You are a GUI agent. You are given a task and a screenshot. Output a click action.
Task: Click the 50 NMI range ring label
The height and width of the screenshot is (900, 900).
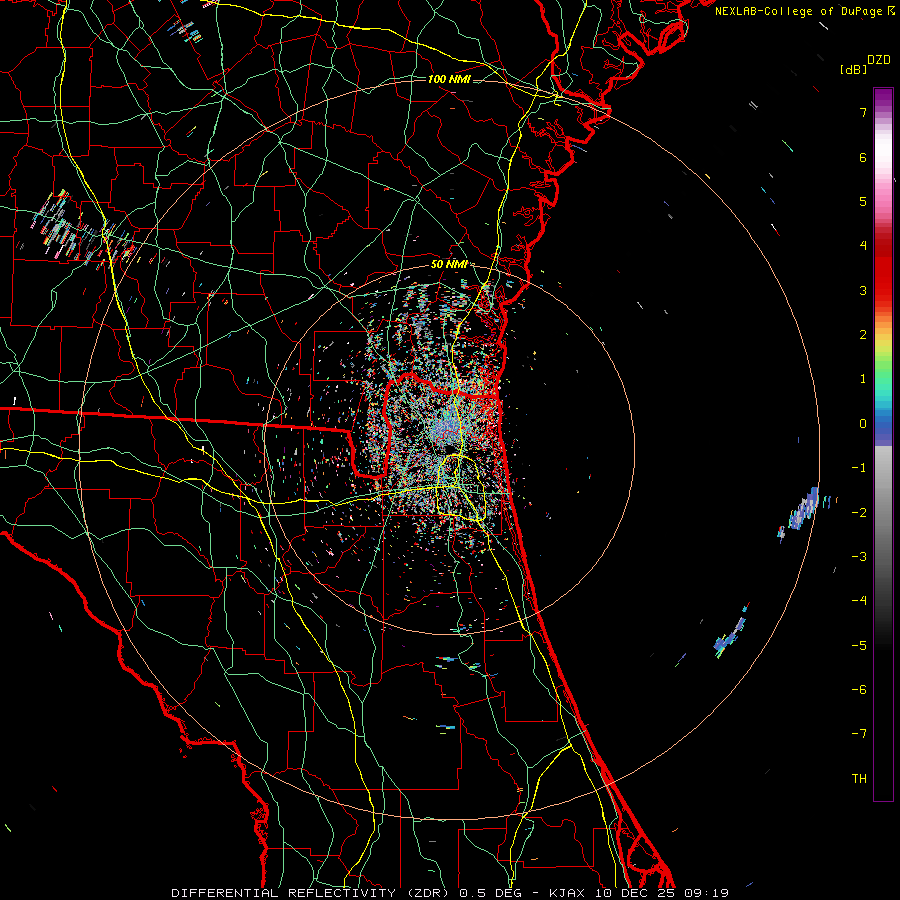click(x=449, y=265)
